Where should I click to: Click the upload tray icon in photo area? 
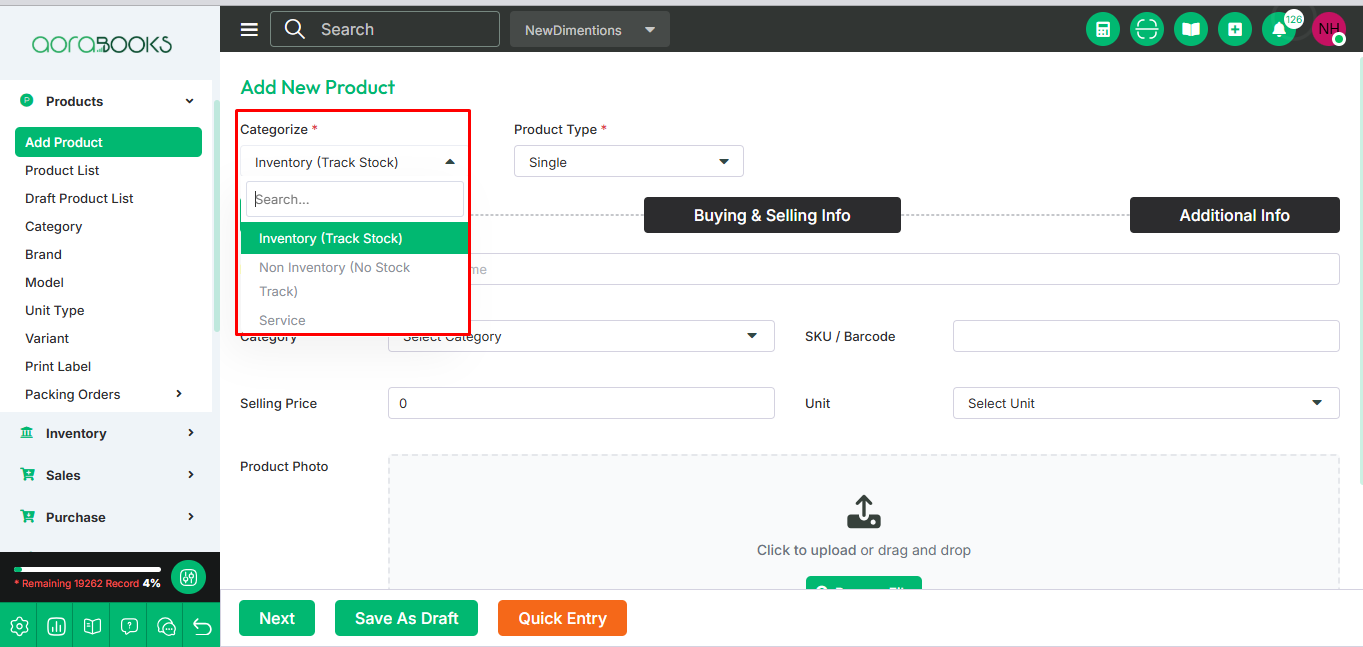point(864,512)
